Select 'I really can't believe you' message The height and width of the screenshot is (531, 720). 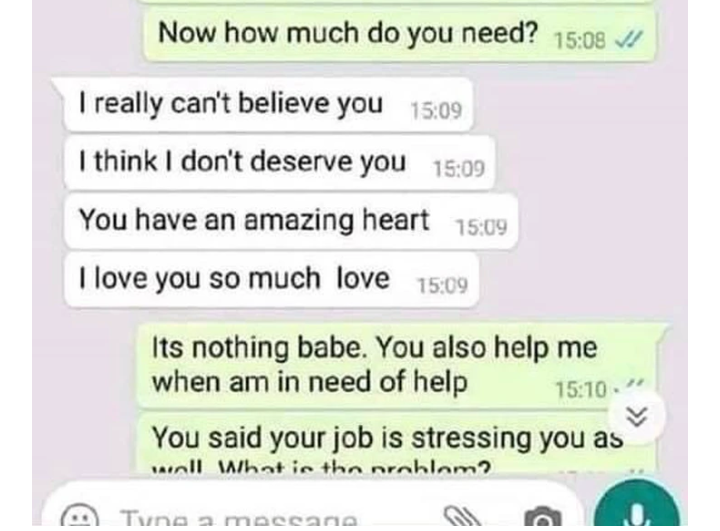click(x=266, y=104)
